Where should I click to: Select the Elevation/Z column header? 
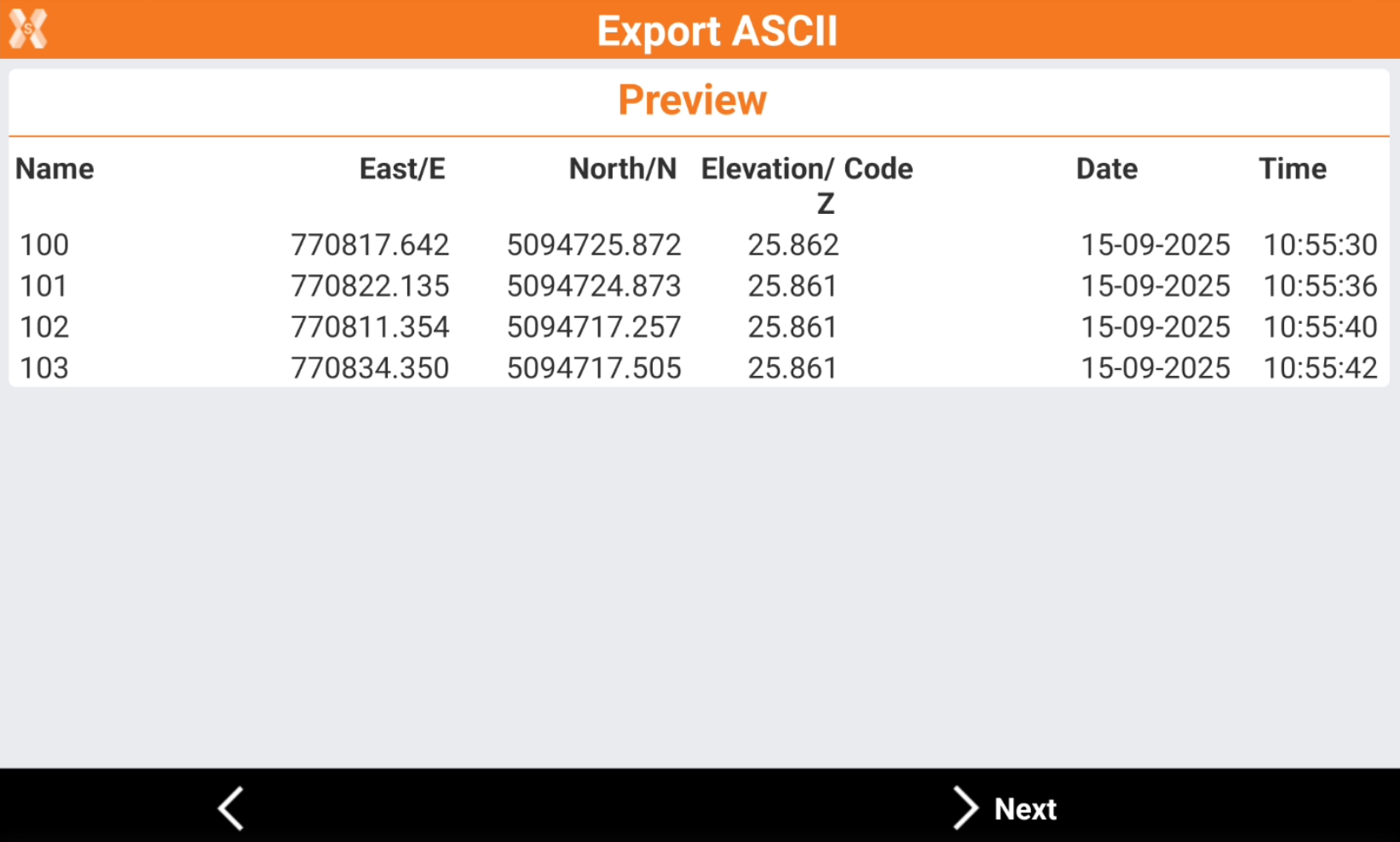tap(769, 183)
